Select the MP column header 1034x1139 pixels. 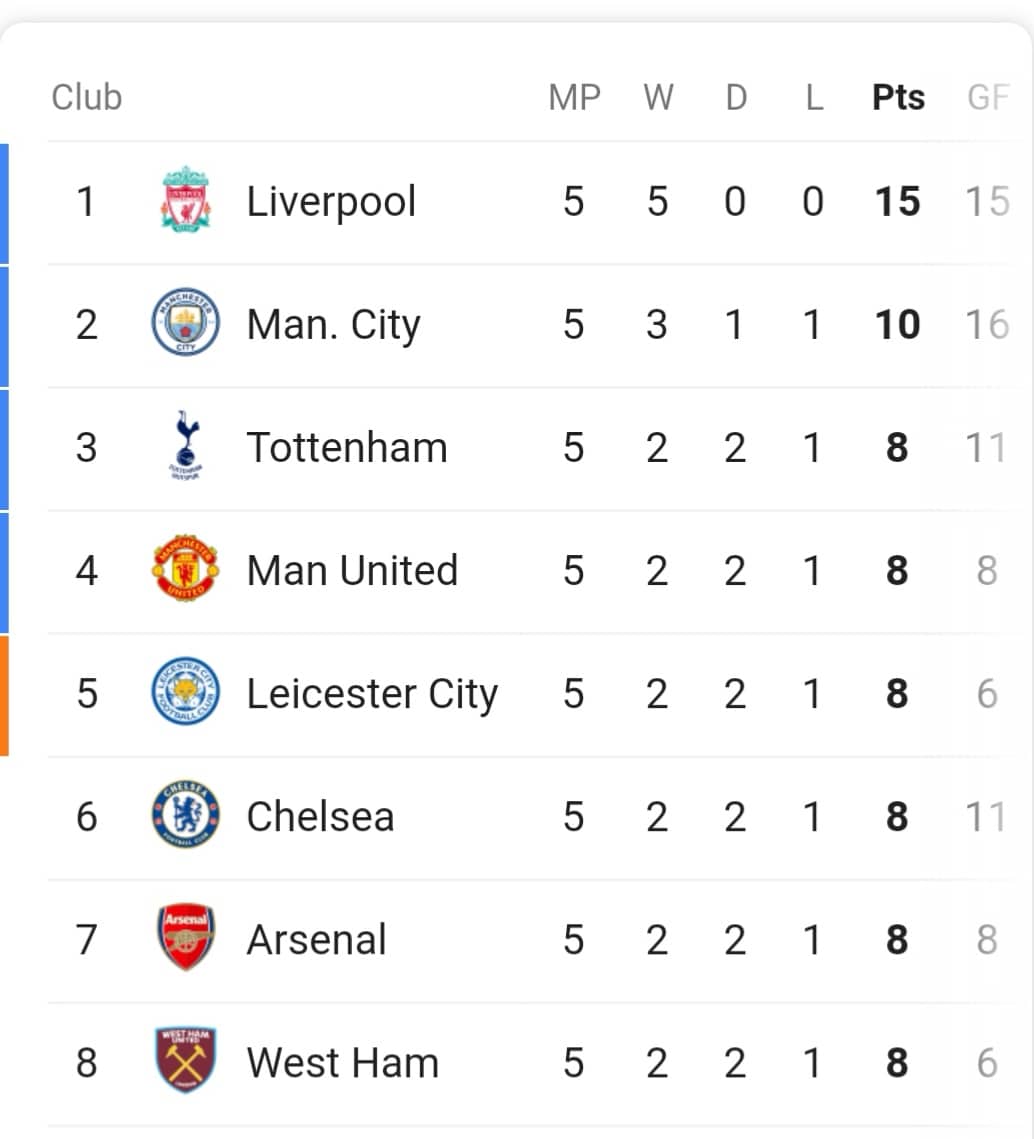[x=575, y=97]
